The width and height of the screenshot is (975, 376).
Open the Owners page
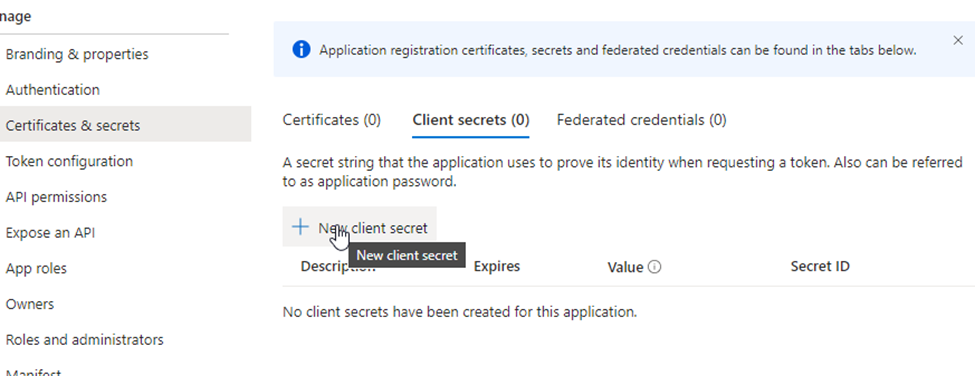click(x=30, y=305)
